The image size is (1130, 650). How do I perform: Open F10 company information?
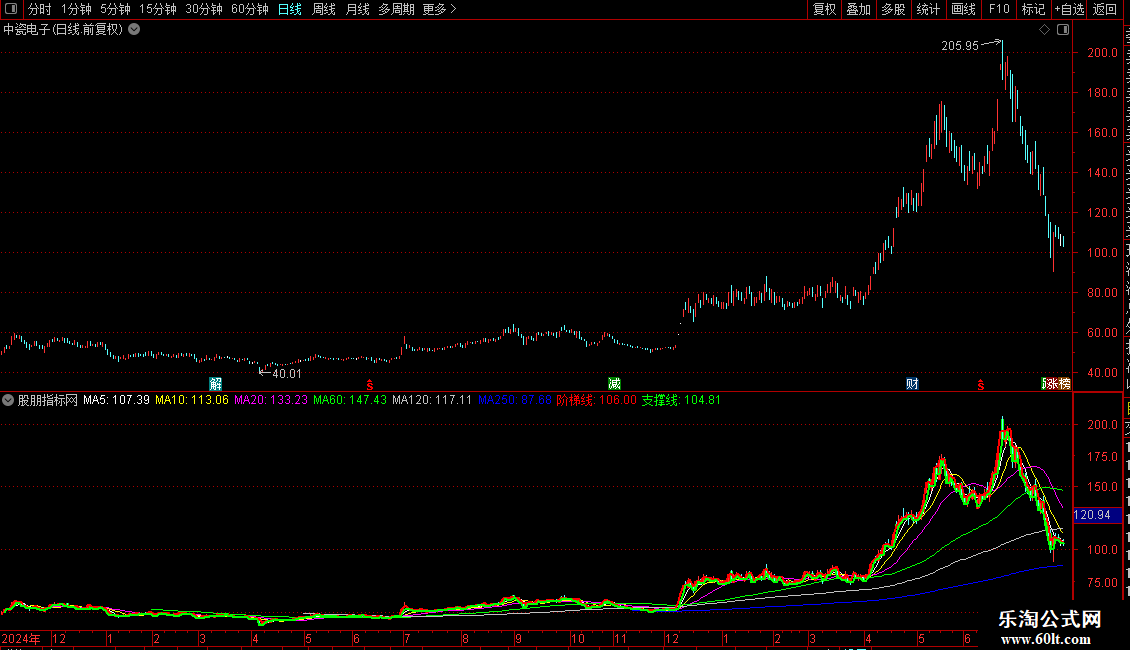click(x=999, y=9)
